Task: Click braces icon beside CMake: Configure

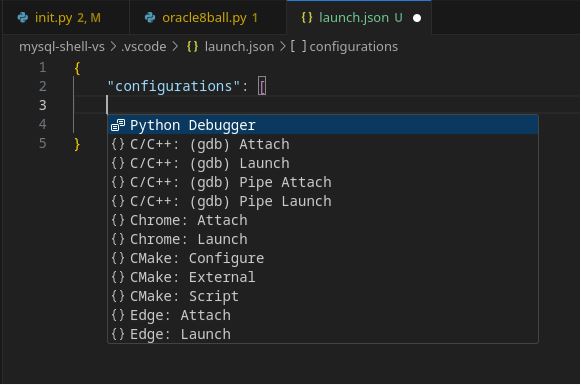Action: [x=118, y=258]
